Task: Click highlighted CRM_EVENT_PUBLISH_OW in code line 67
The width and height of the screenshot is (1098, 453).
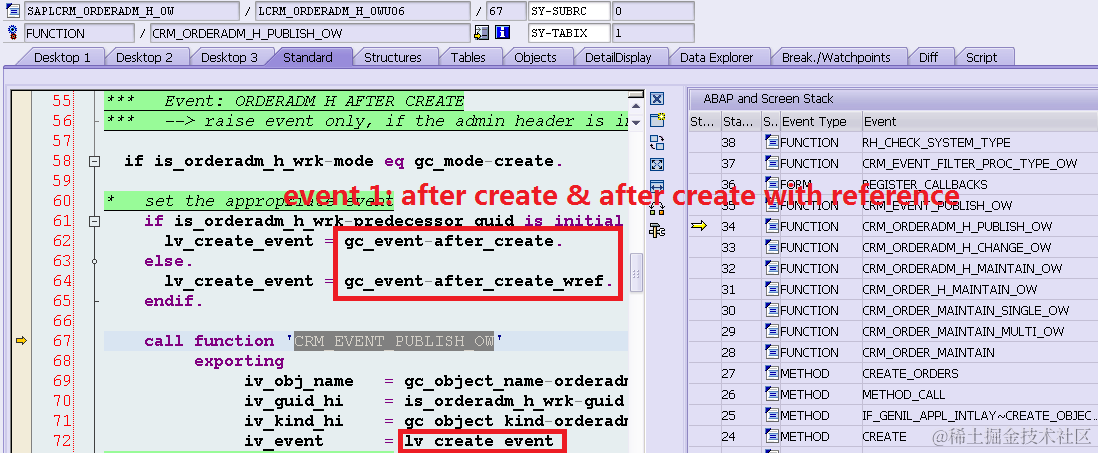Action: pyautogui.click(x=394, y=341)
